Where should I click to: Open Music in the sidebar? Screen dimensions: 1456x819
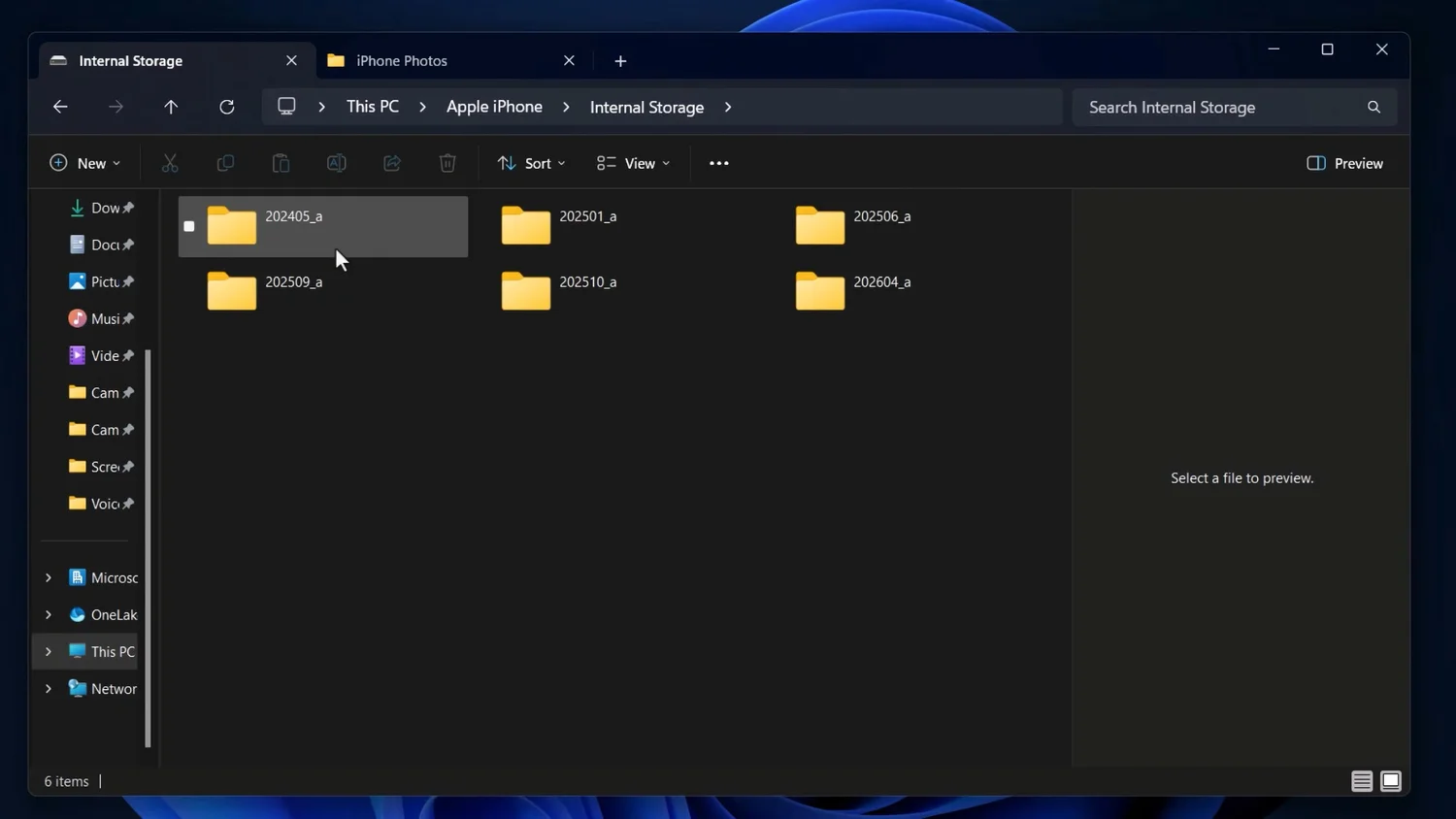click(x=101, y=318)
